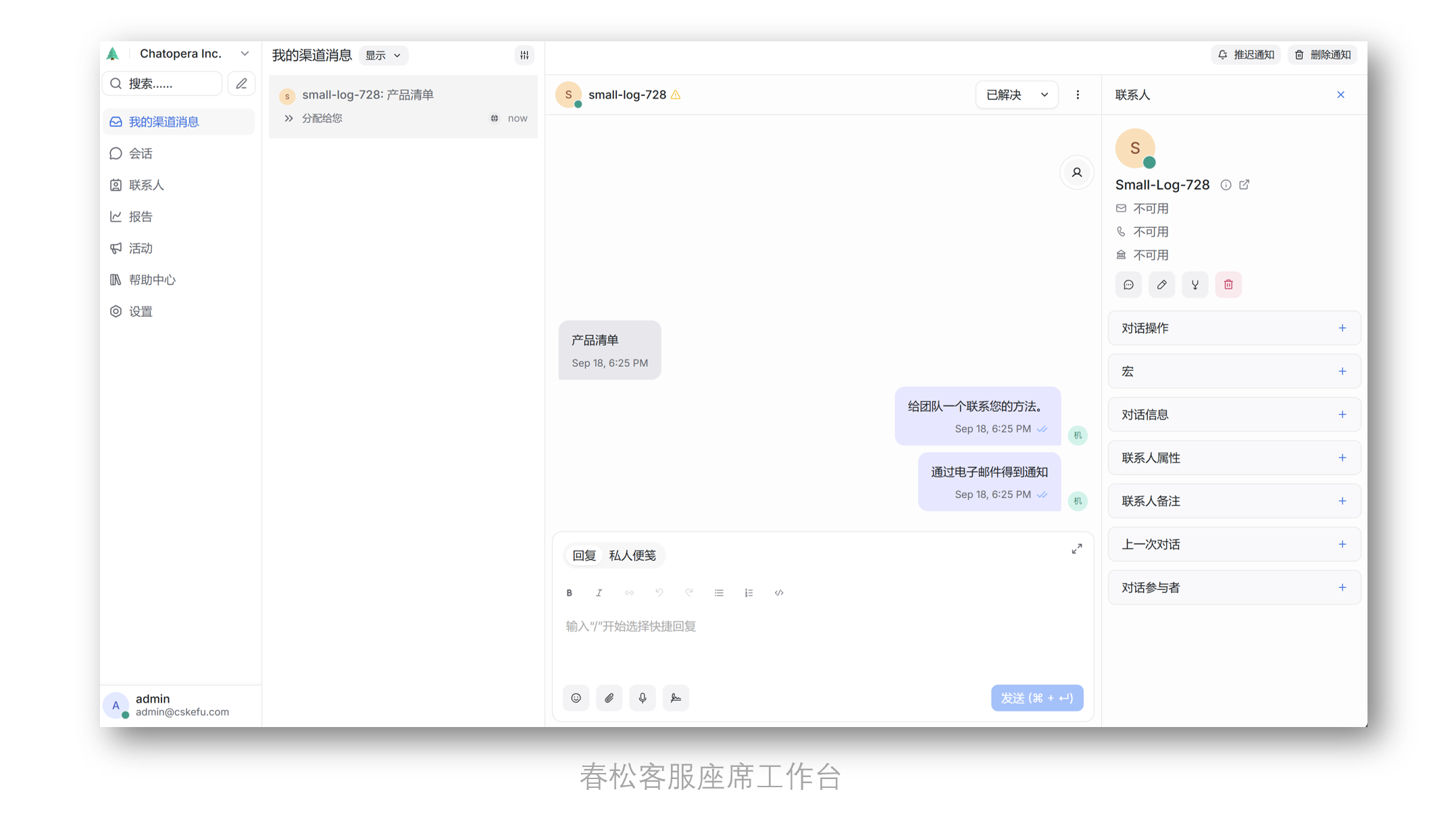Click the merge contact icon
The height and width of the screenshot is (823, 1456).
coord(1195,284)
